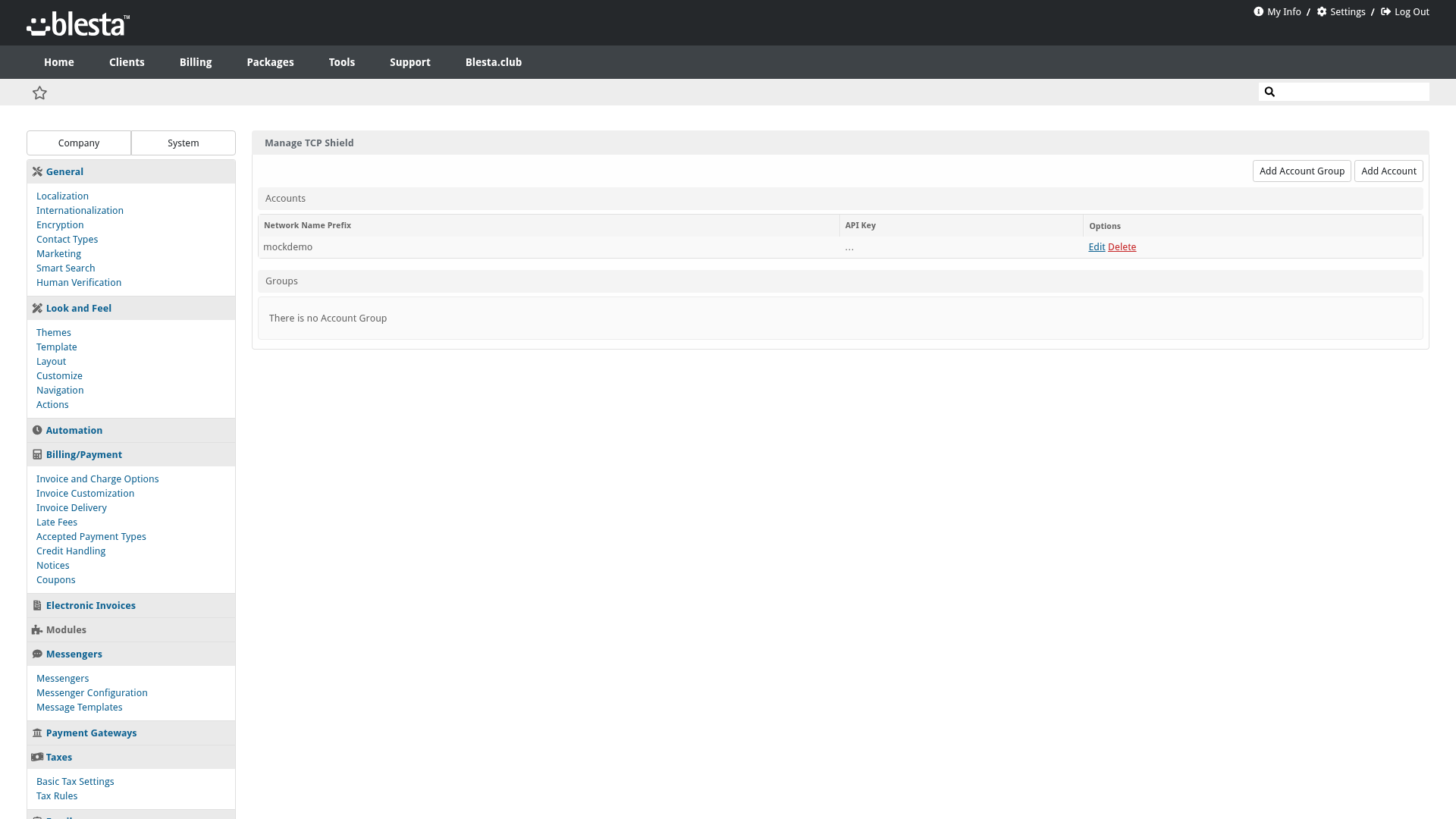Open Encryption settings

click(x=60, y=224)
